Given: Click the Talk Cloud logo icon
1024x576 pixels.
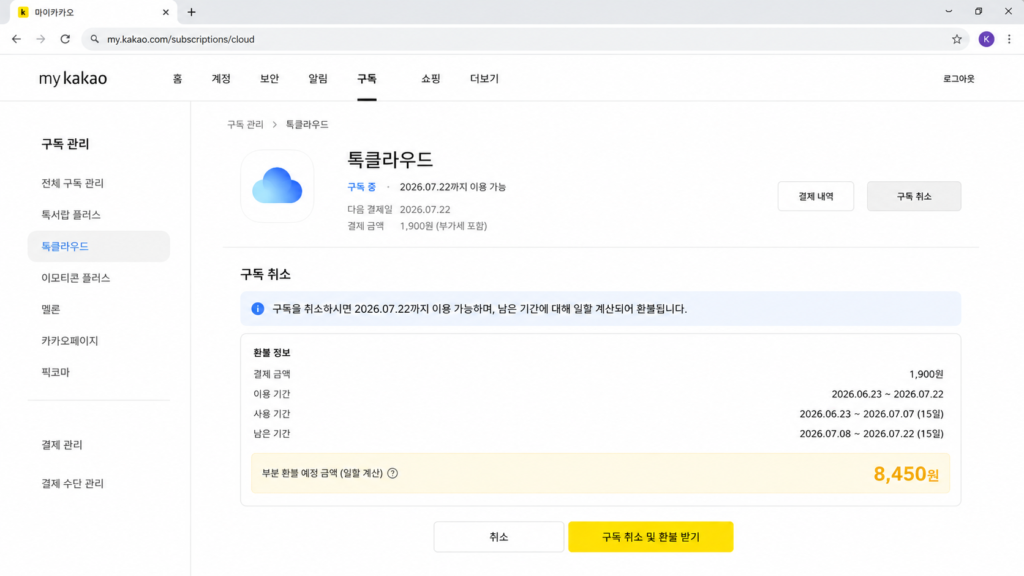Looking at the screenshot, I should pos(277,186).
